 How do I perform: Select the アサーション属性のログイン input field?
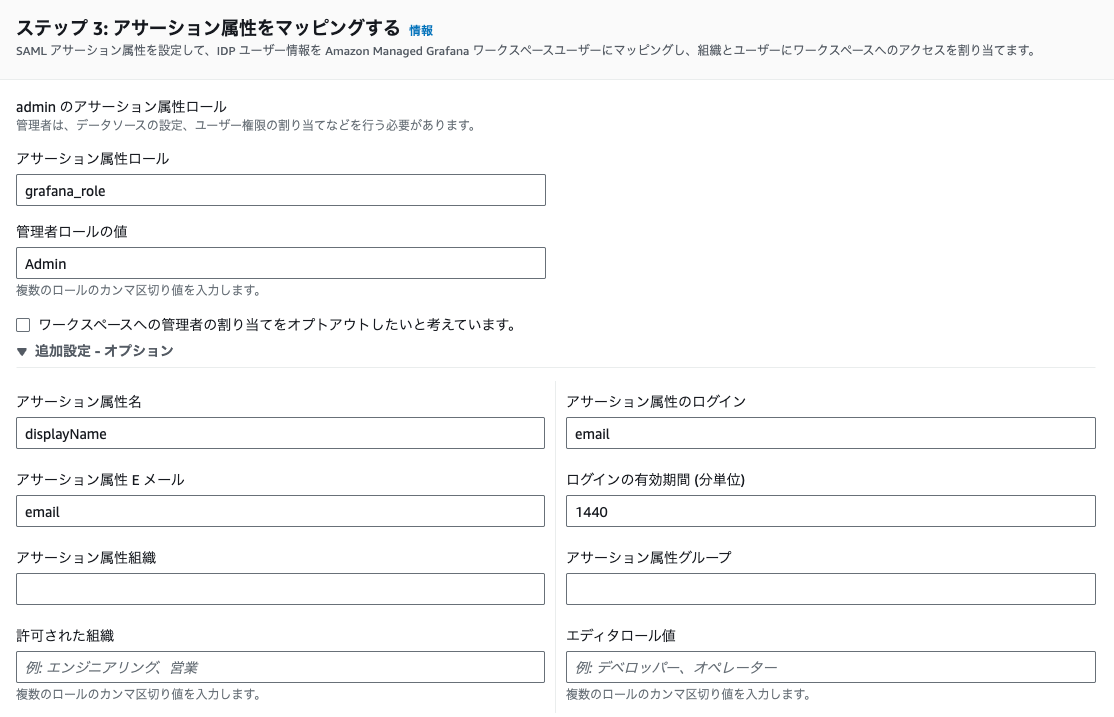[x=830, y=434]
